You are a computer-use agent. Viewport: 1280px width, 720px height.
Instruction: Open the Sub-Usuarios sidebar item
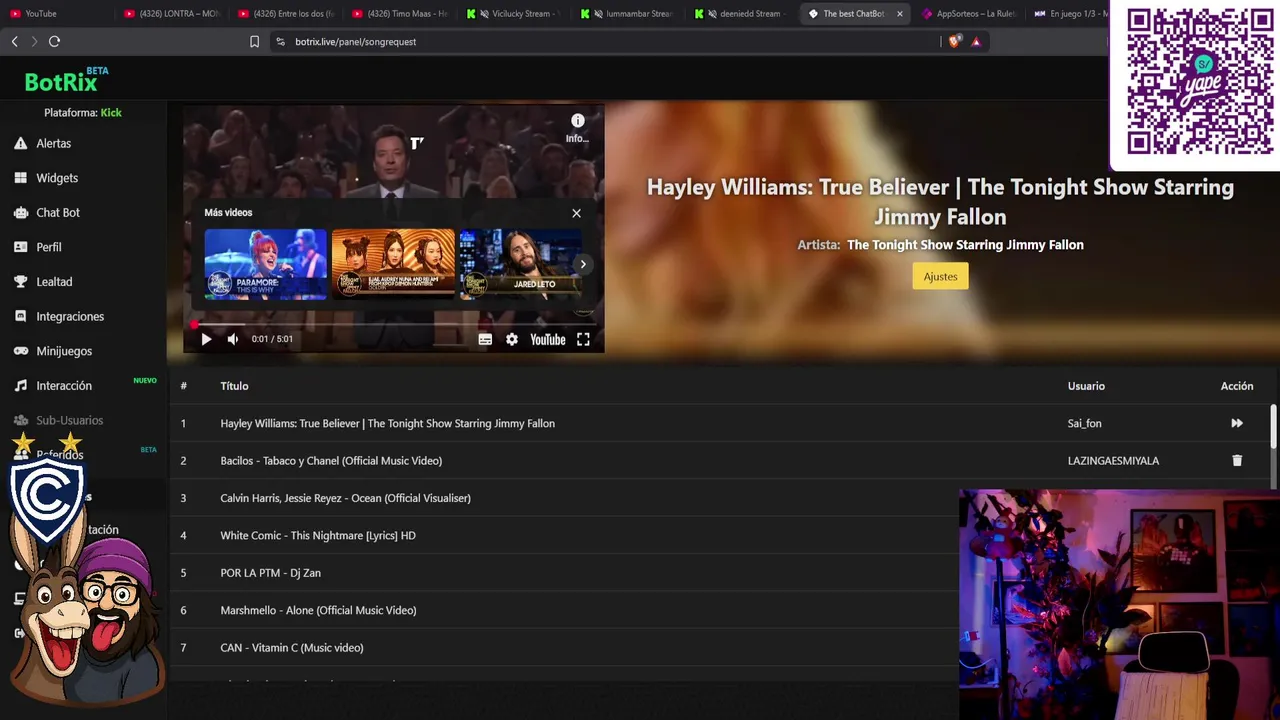click(69, 420)
